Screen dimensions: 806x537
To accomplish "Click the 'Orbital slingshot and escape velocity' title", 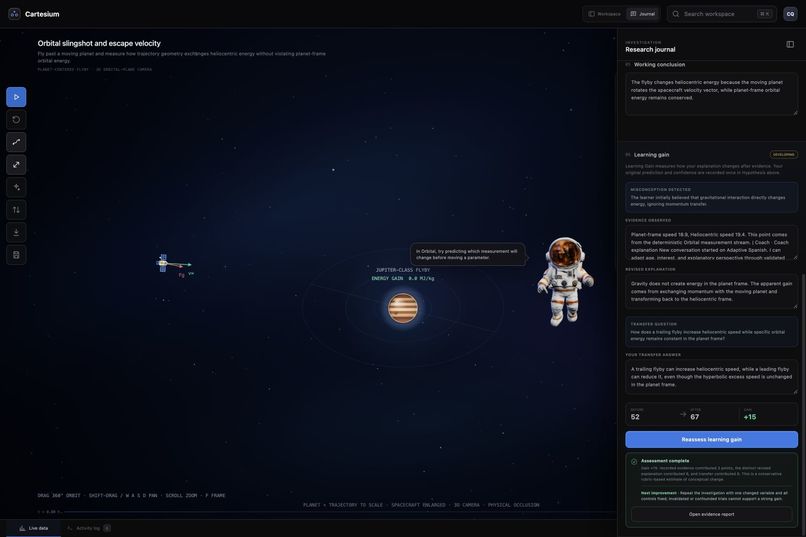I will [99, 44].
